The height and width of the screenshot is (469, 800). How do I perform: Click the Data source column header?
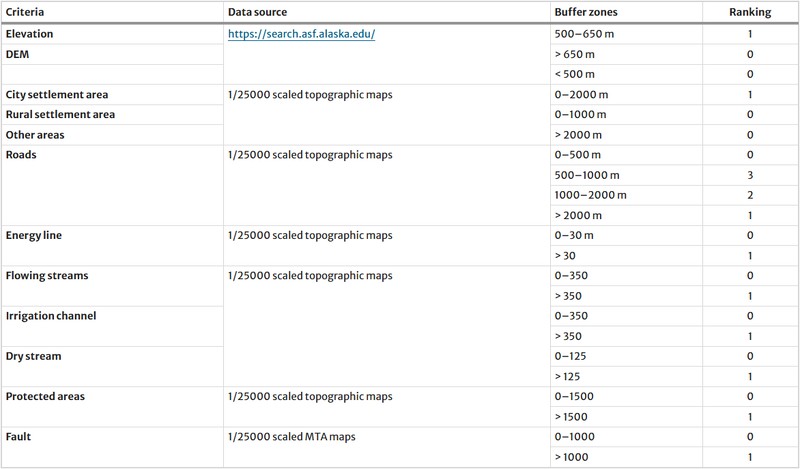257,12
